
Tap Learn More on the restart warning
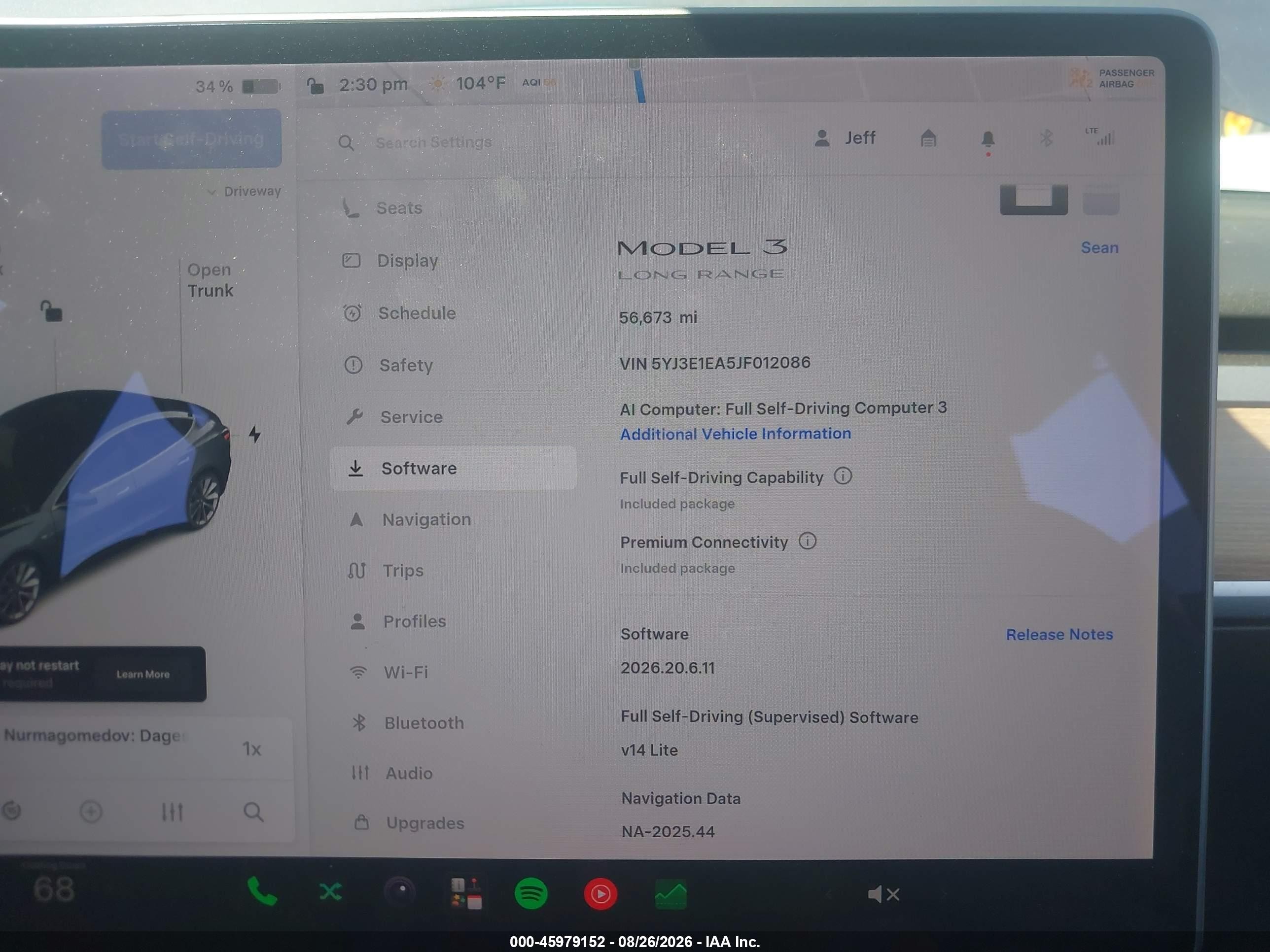coord(143,674)
